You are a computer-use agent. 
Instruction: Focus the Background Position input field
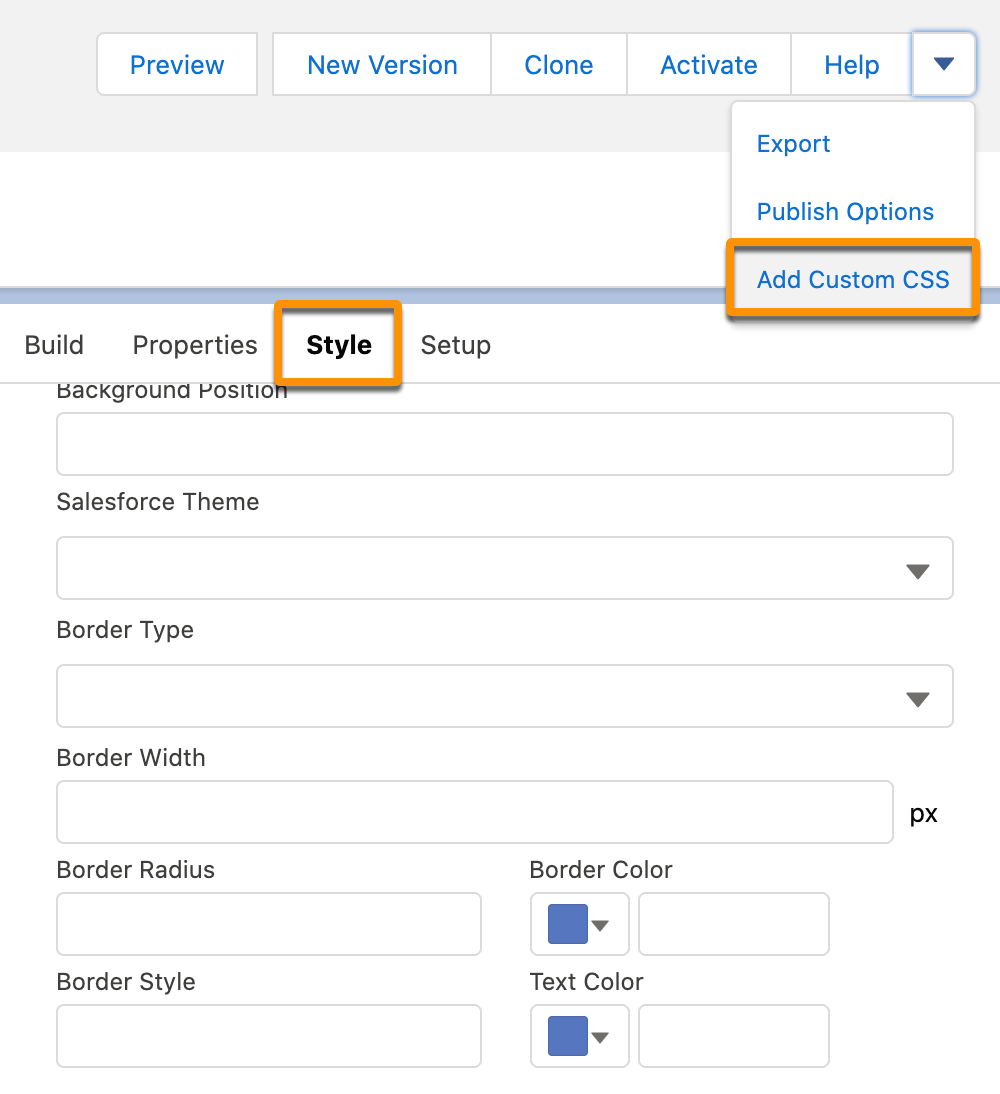505,444
